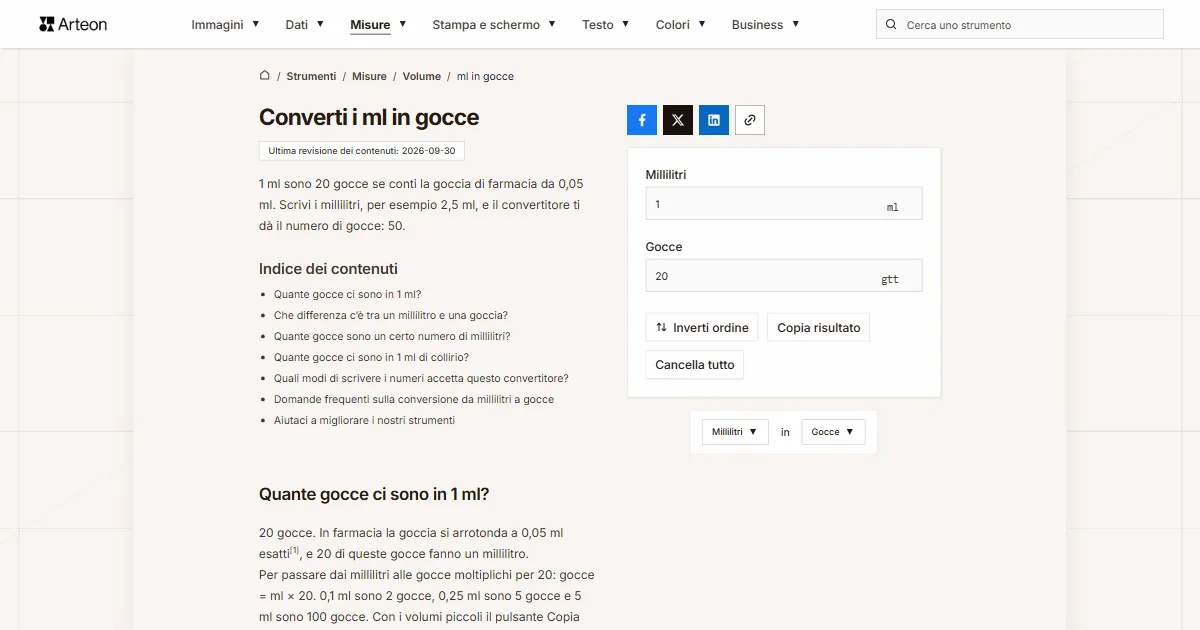Open the Testo menu
Image resolution: width=1200 pixels, height=630 pixels.
click(x=606, y=25)
